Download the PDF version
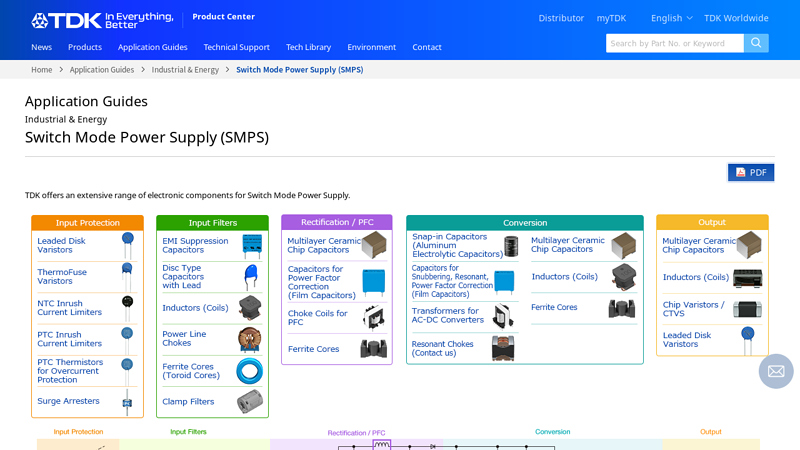Screen dimensions: 800x450 pos(751,172)
